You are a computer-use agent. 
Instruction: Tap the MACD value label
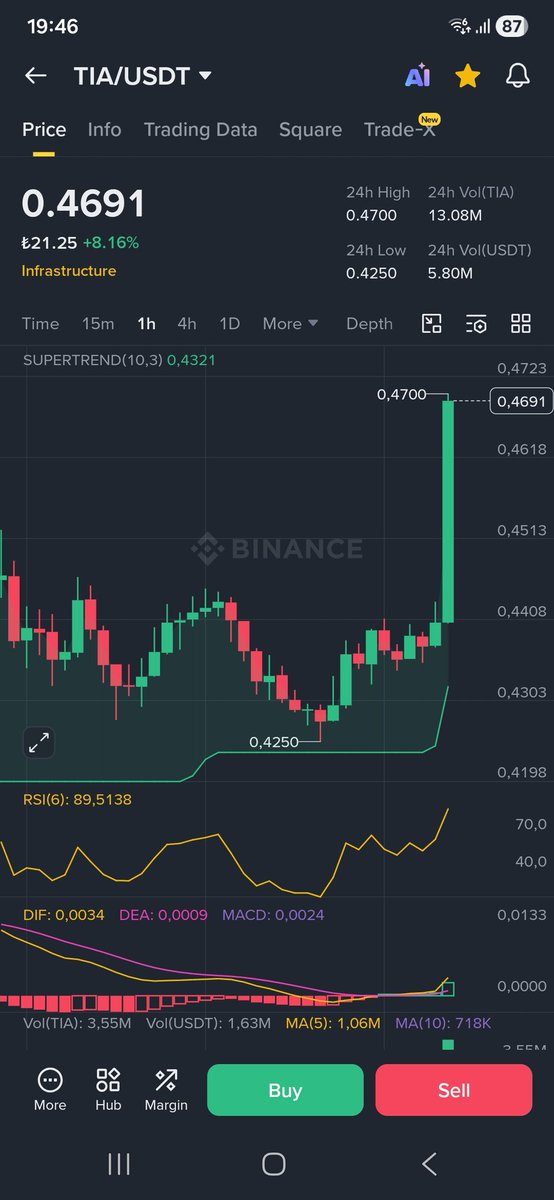273,914
